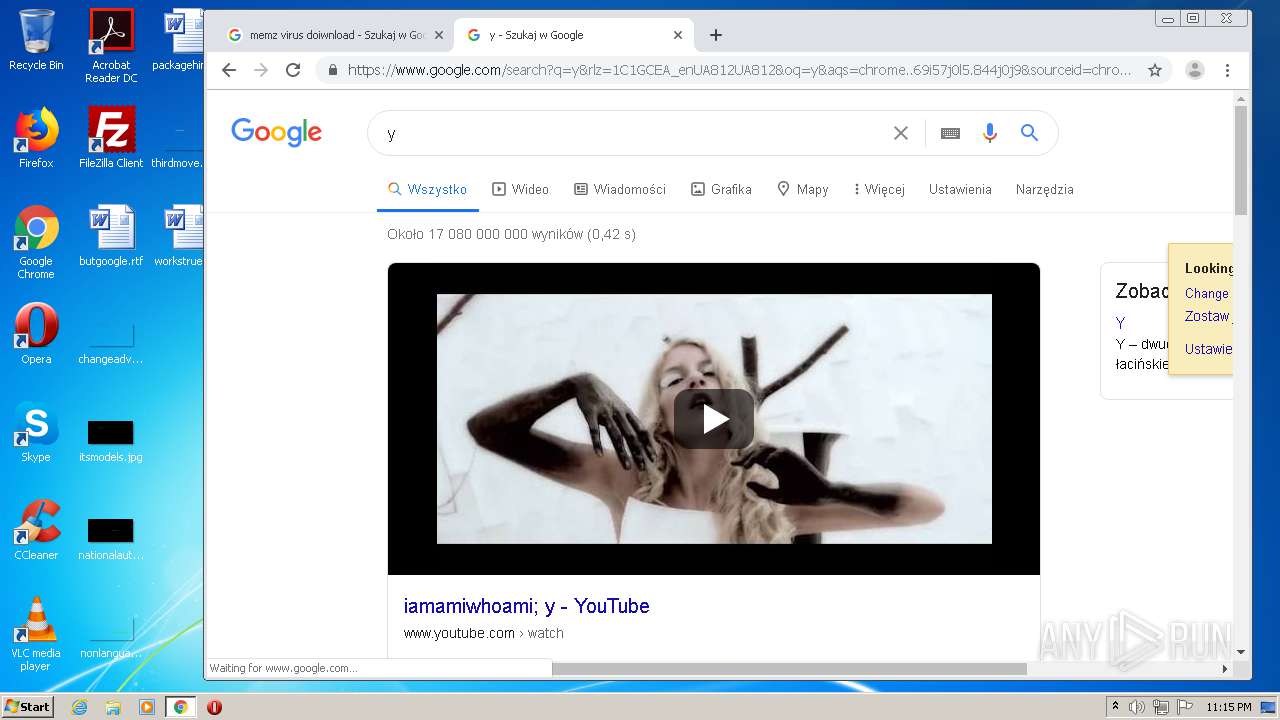Switch to Wiadomości results

pyautogui.click(x=620, y=189)
